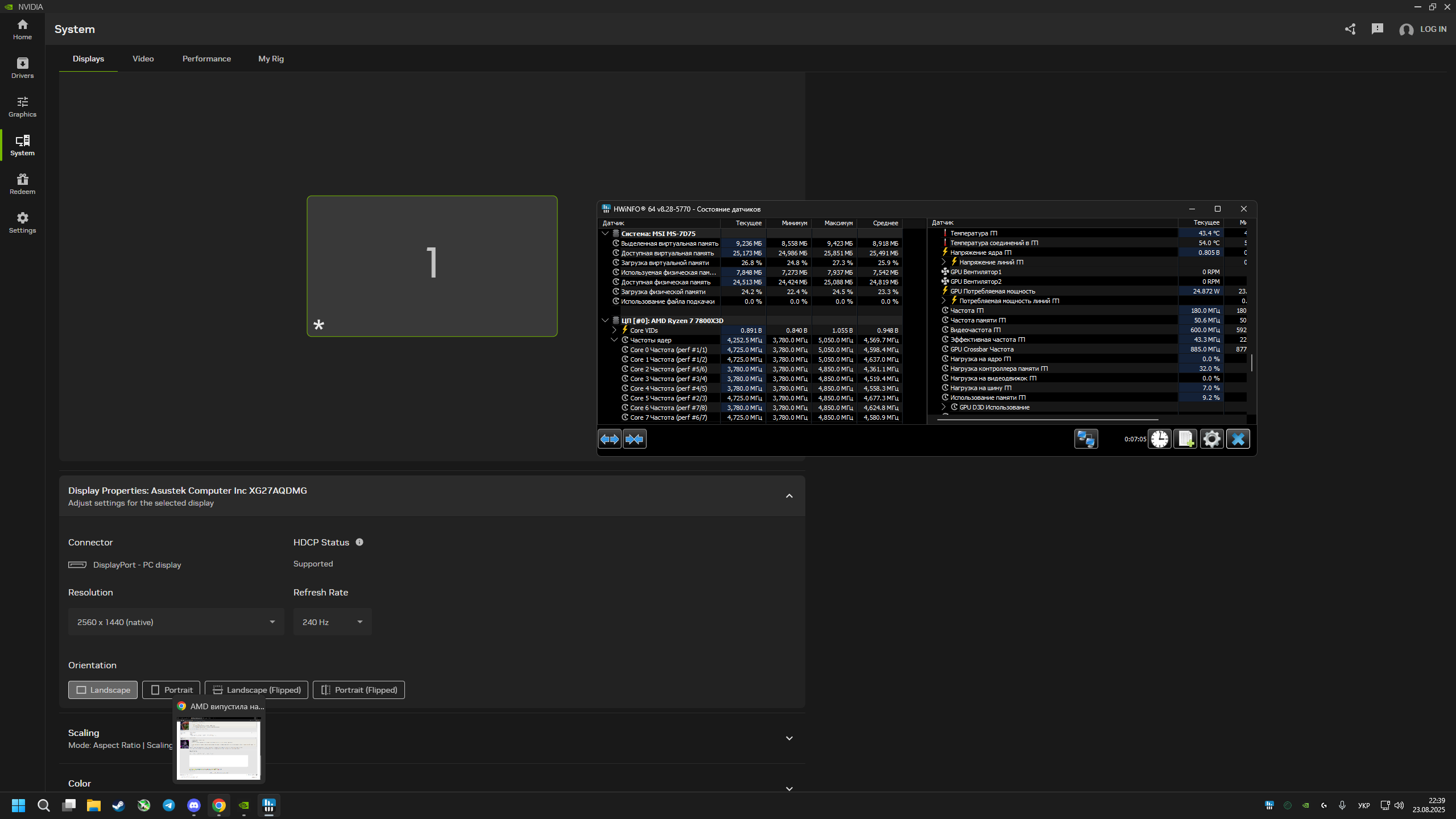Open the Windows Start menu
The width and height of the screenshot is (1456, 819).
click(x=18, y=805)
